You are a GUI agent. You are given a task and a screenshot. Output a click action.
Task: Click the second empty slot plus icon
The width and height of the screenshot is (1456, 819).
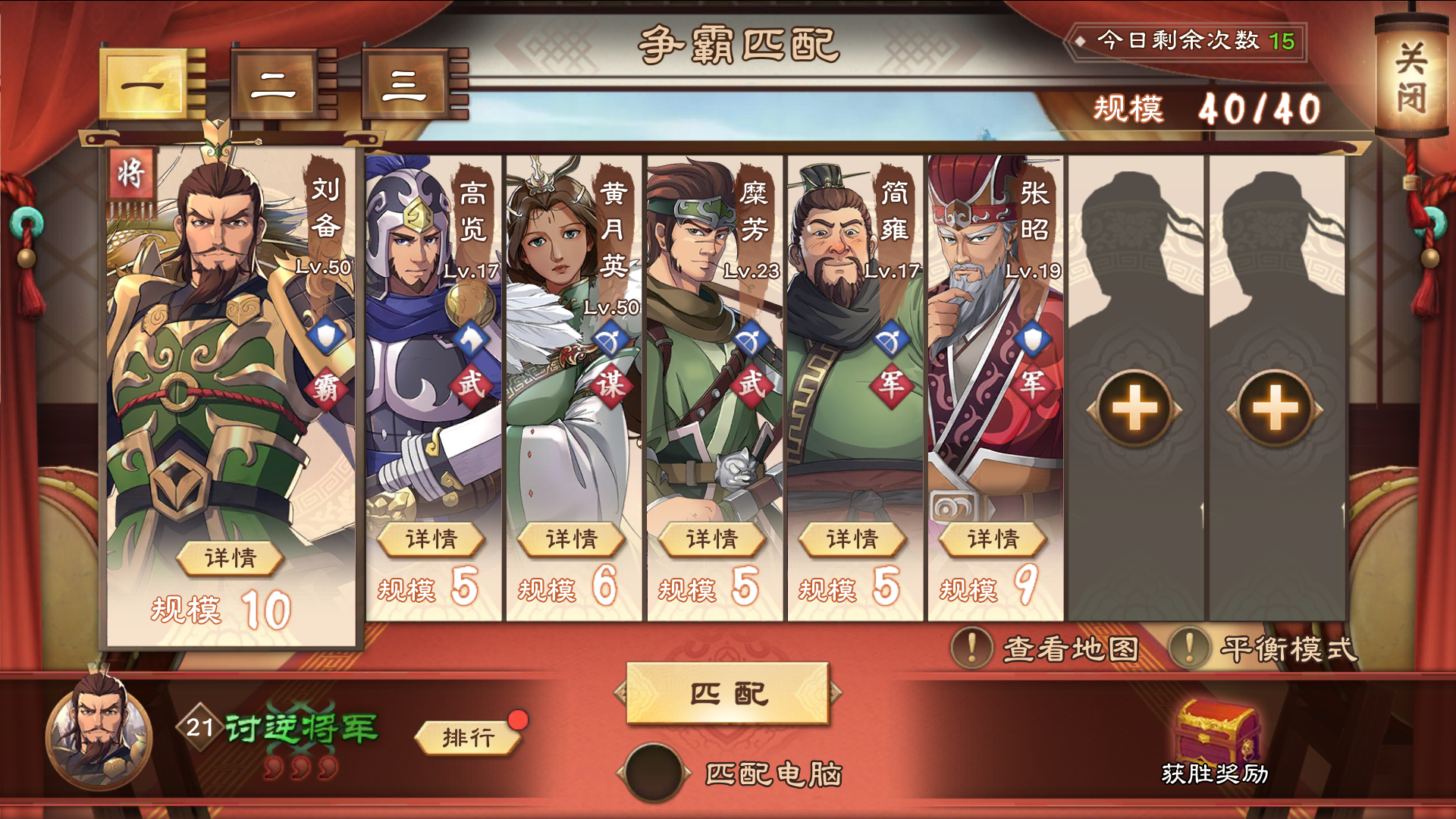[x=1276, y=409]
